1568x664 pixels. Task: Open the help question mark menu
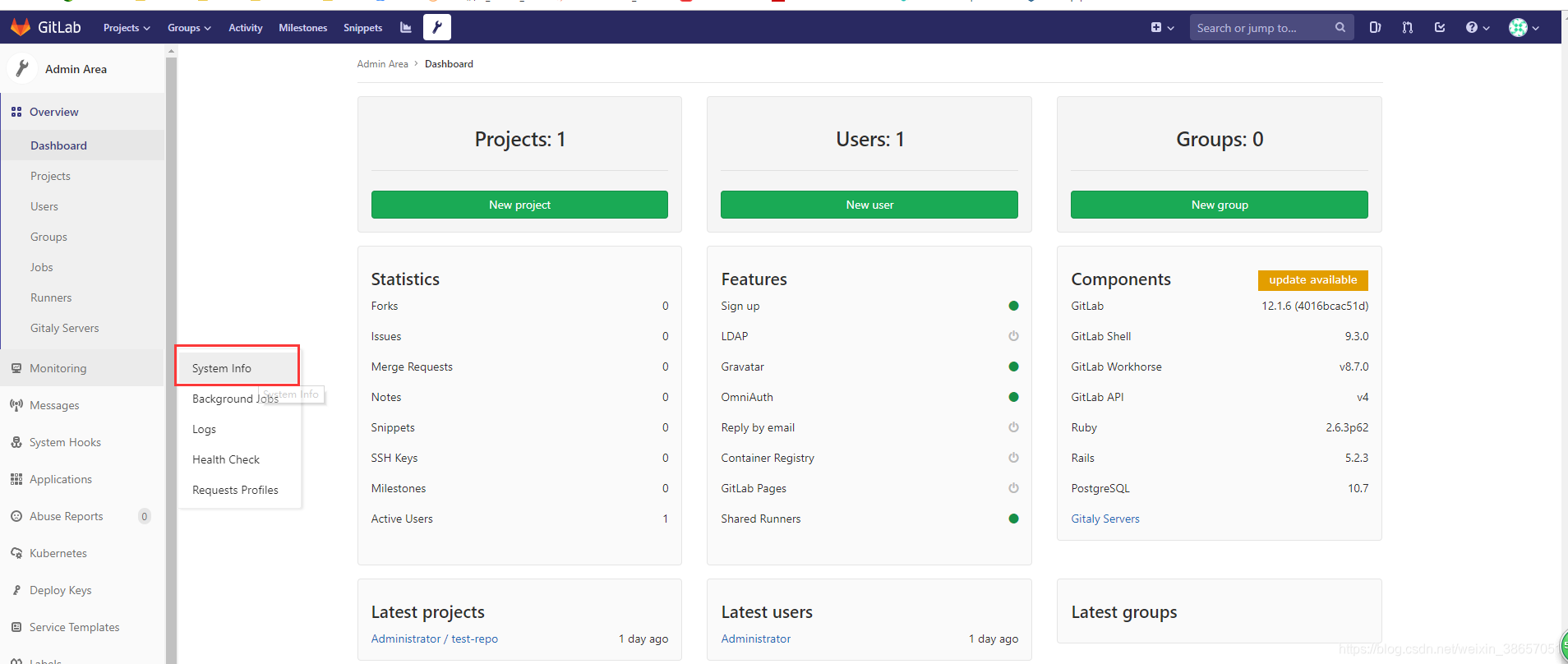pos(1478,27)
